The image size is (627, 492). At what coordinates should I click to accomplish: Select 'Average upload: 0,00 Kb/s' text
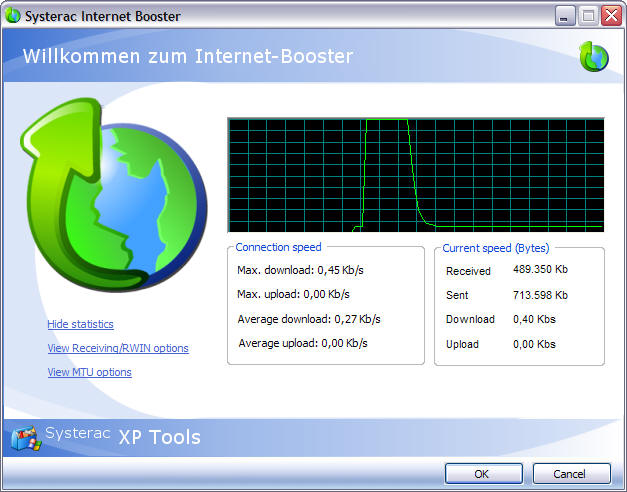coord(303,343)
